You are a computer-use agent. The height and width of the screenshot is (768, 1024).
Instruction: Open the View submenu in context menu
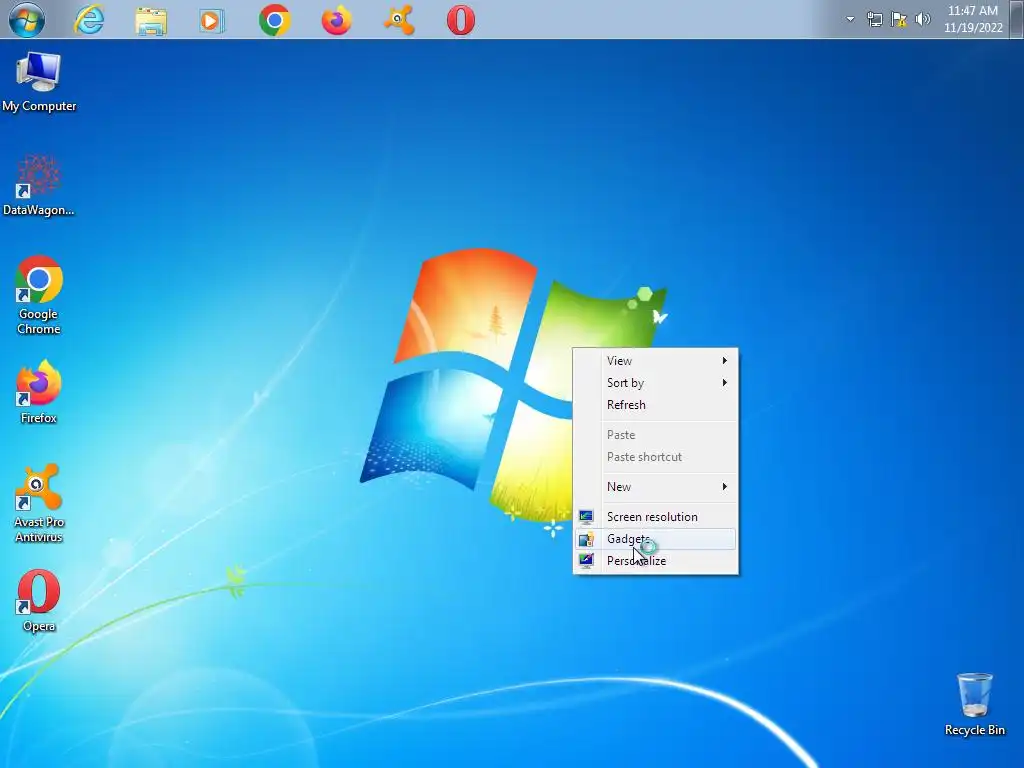[656, 360]
